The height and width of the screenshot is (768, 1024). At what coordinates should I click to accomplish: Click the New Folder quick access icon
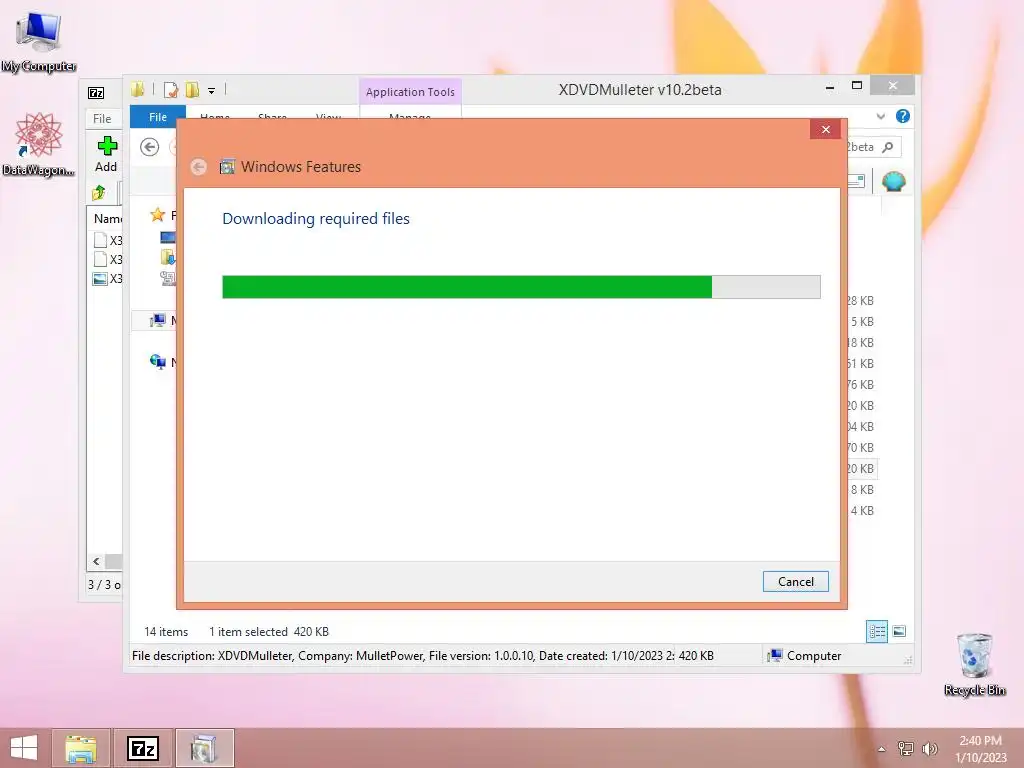pos(193,90)
